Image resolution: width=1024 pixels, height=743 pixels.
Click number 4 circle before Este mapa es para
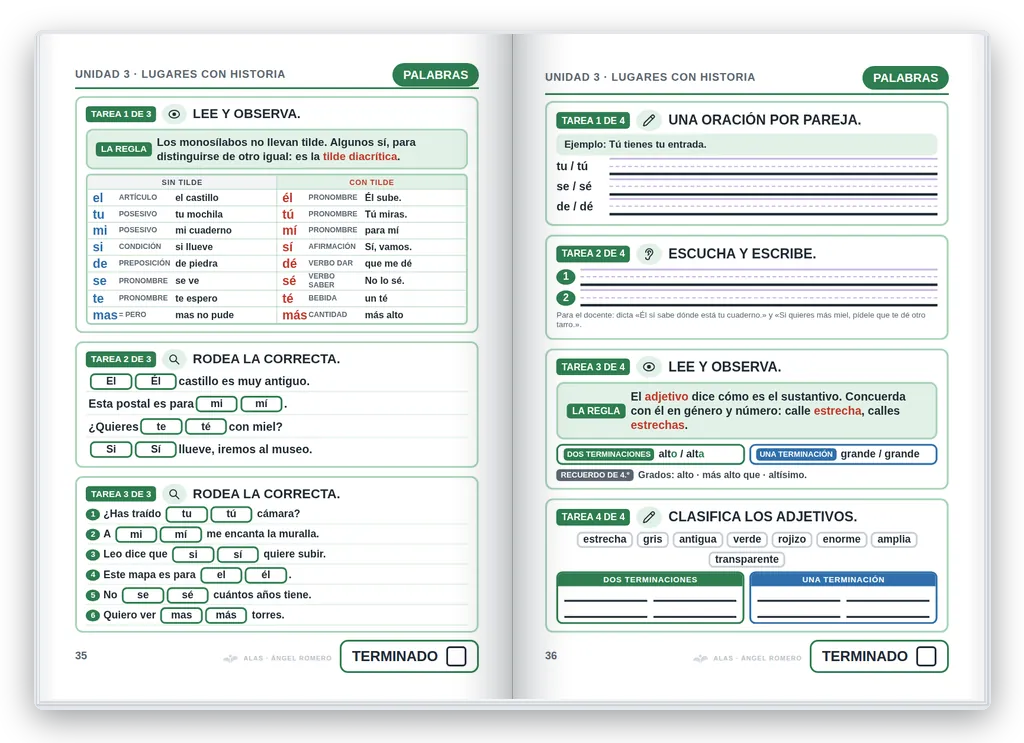(x=93, y=575)
